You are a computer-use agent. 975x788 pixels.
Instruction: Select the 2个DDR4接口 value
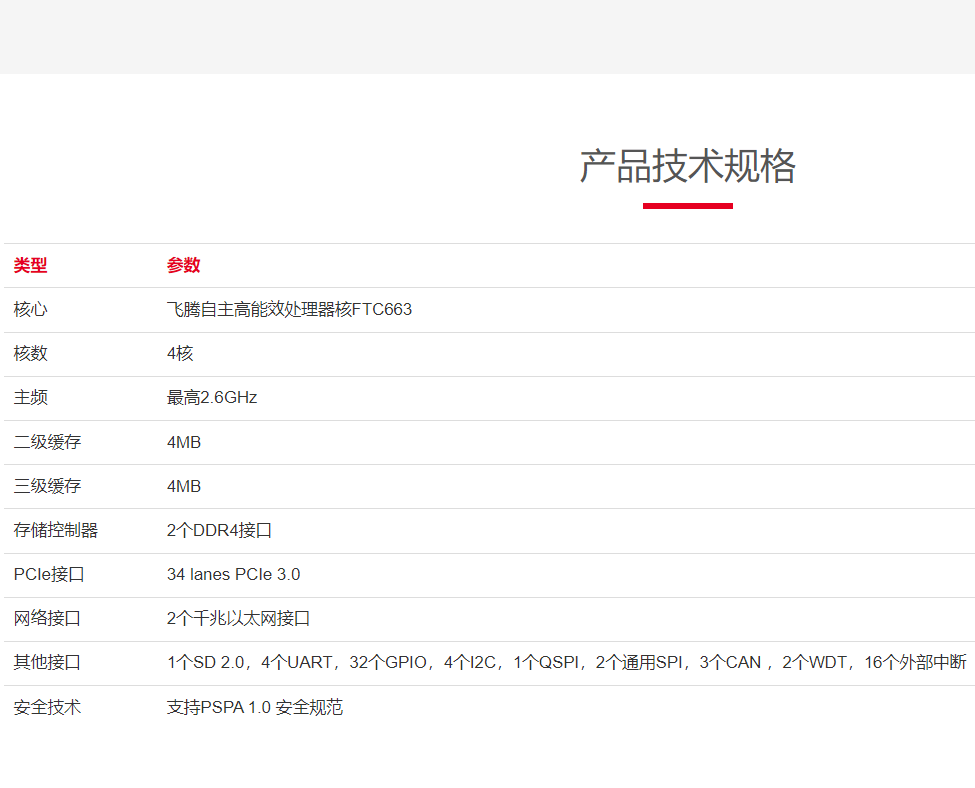219,531
